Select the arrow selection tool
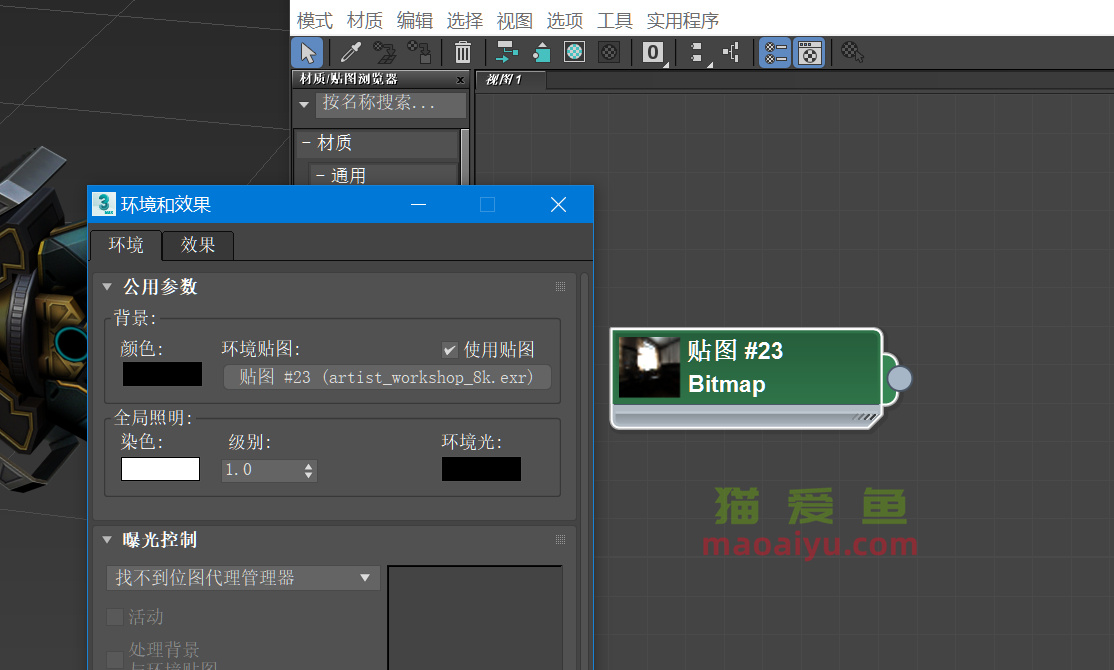 (x=307, y=53)
